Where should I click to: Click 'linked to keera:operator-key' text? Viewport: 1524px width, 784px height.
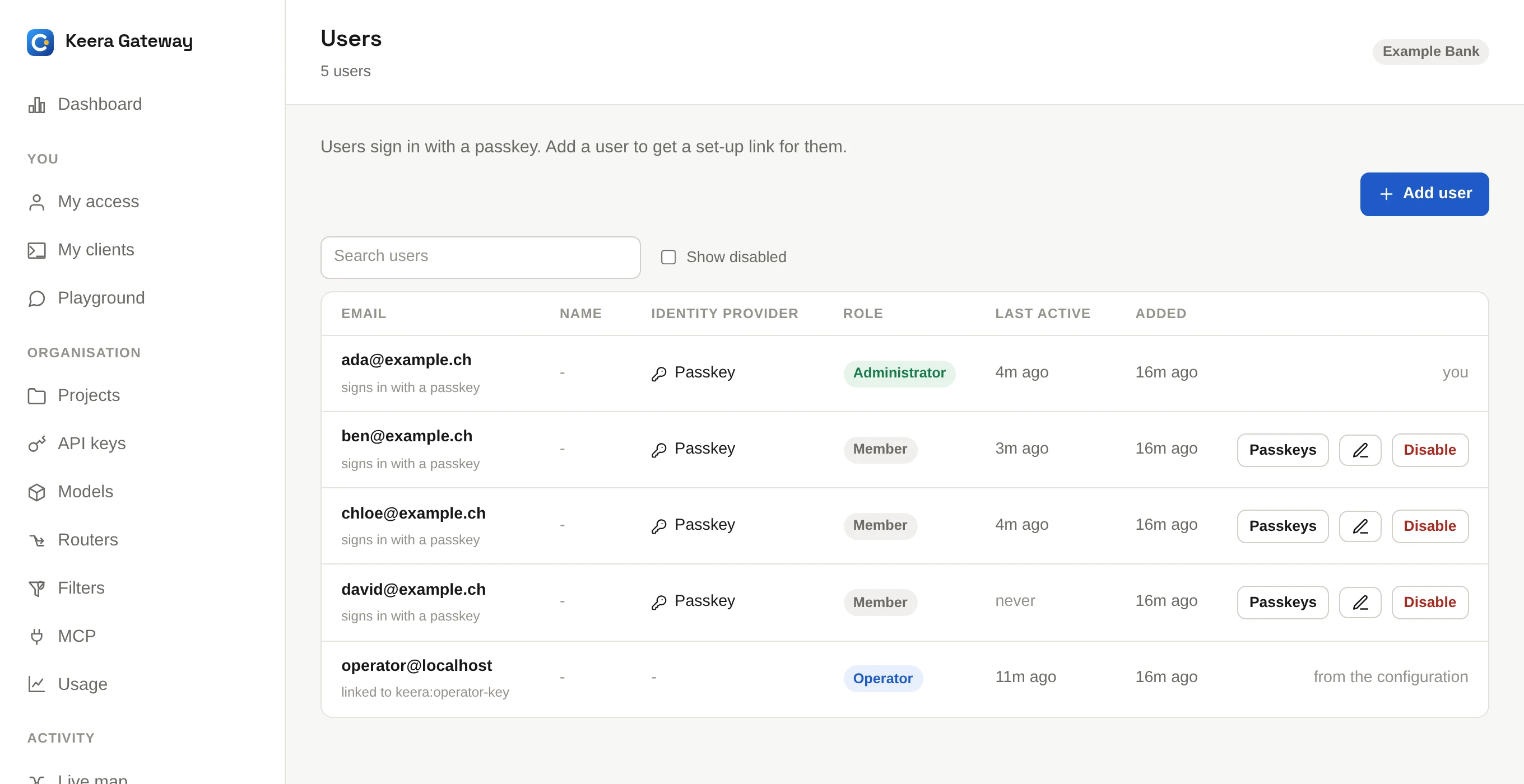425,692
